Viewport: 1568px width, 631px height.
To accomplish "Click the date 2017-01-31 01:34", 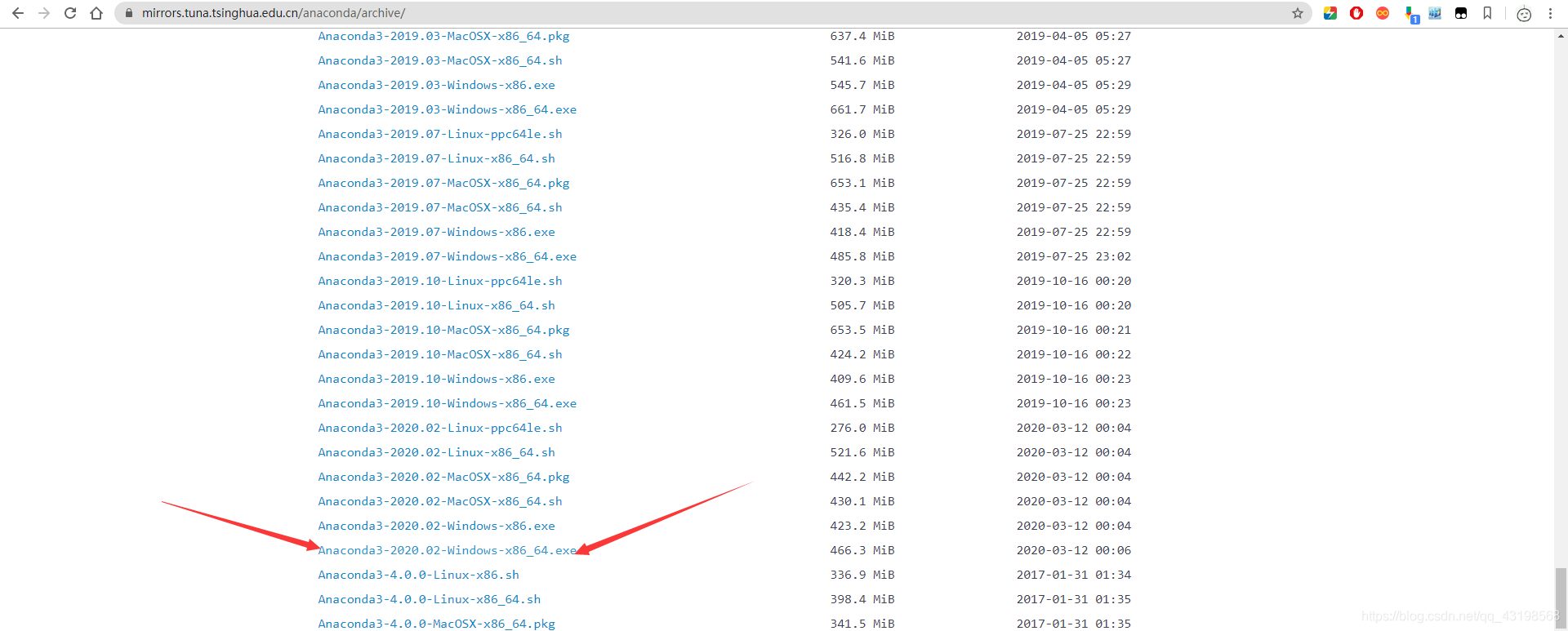I will (x=1074, y=575).
